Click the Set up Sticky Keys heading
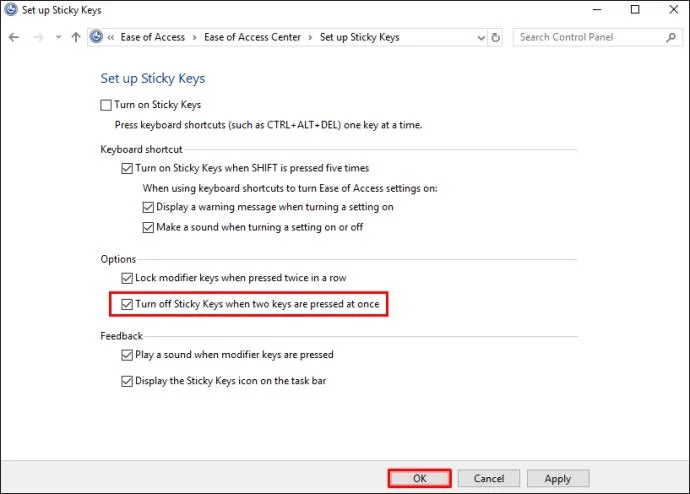This screenshot has height=494, width=690. coord(153,78)
